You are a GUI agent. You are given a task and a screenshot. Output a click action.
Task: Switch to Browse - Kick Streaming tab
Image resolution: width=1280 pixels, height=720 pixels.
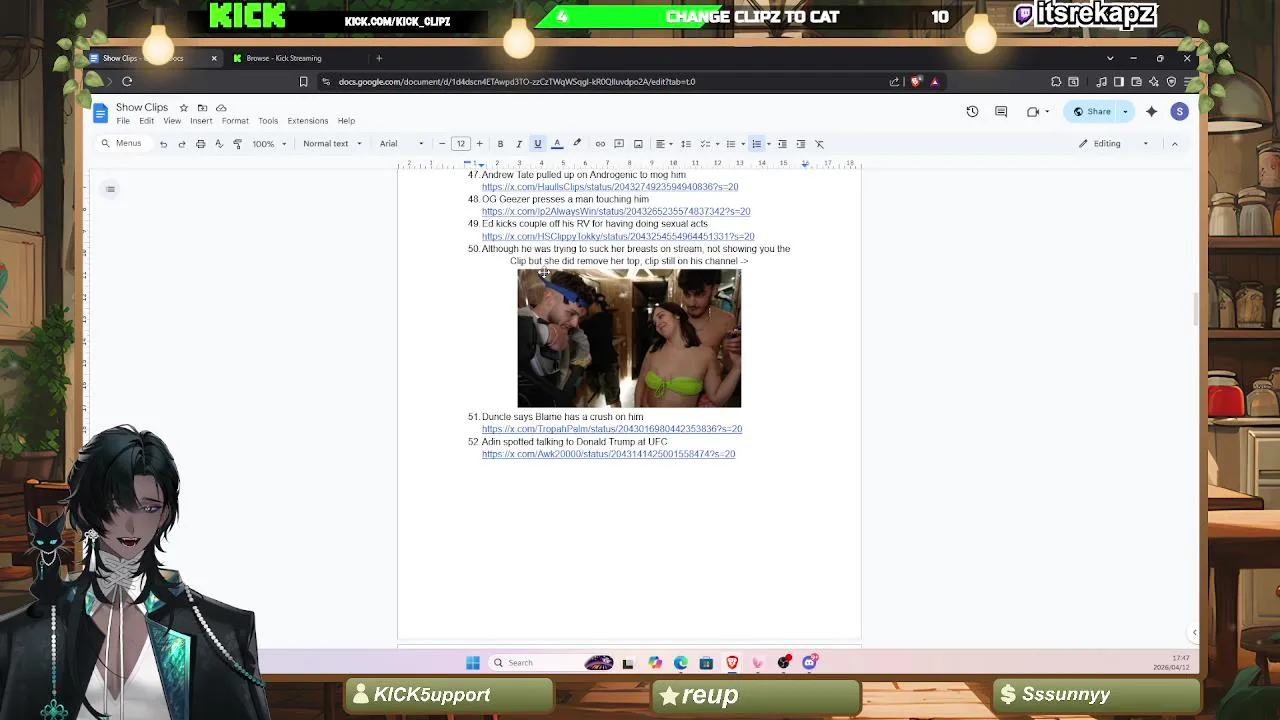pyautogui.click(x=284, y=58)
